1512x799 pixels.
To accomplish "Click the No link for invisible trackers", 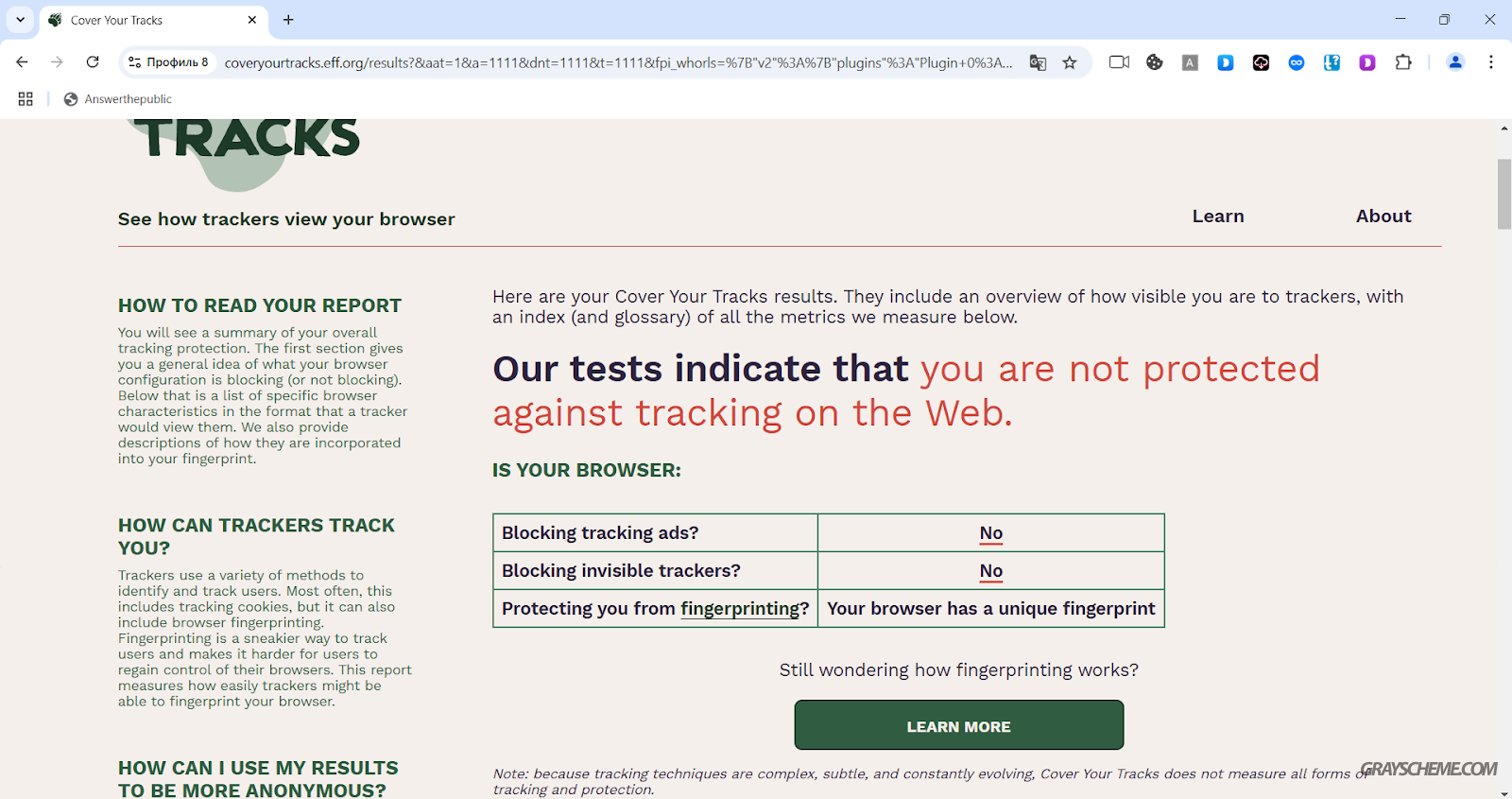I will 990,571.
